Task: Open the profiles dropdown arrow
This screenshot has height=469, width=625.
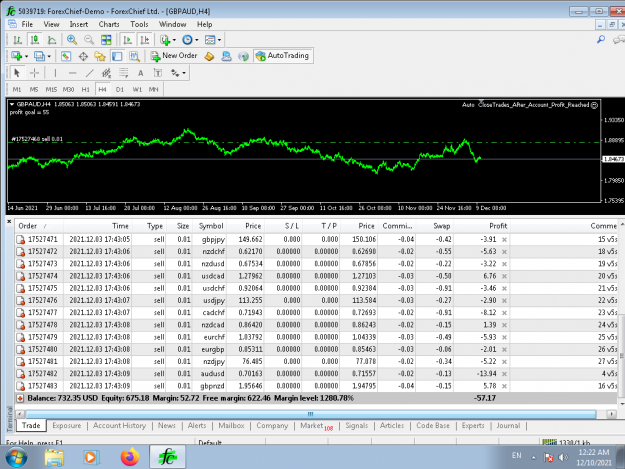Action: point(49,57)
